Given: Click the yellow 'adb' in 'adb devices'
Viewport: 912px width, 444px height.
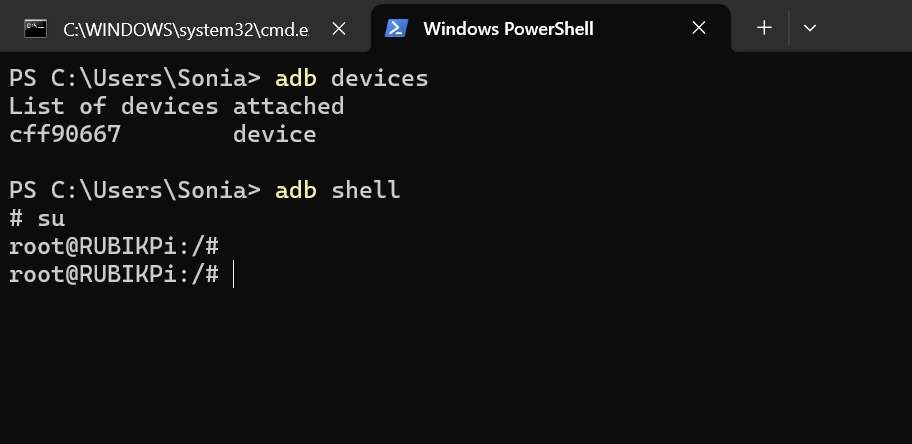Looking at the screenshot, I should 295,79.
